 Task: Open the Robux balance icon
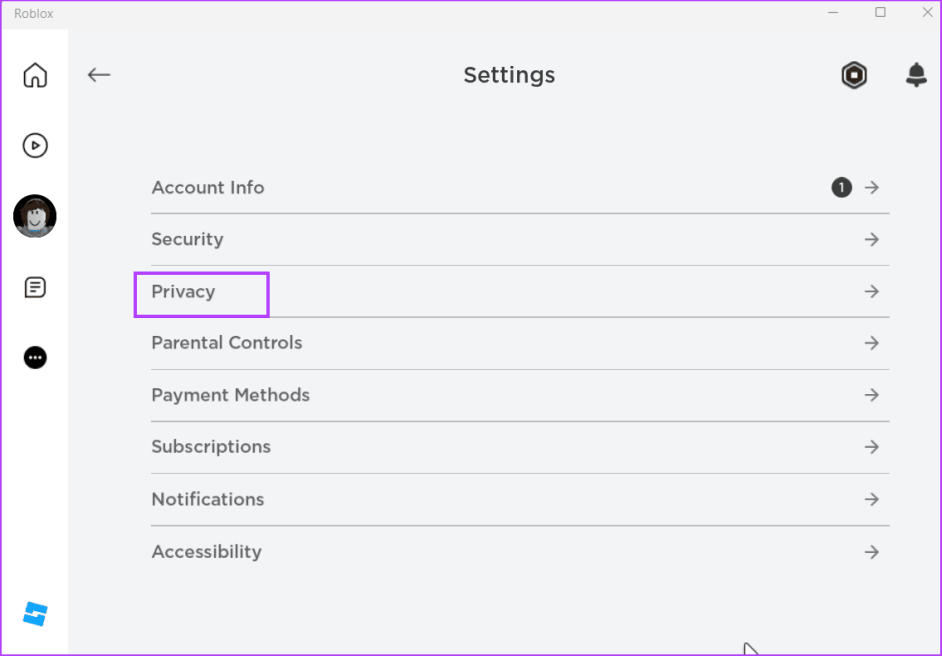coord(854,75)
